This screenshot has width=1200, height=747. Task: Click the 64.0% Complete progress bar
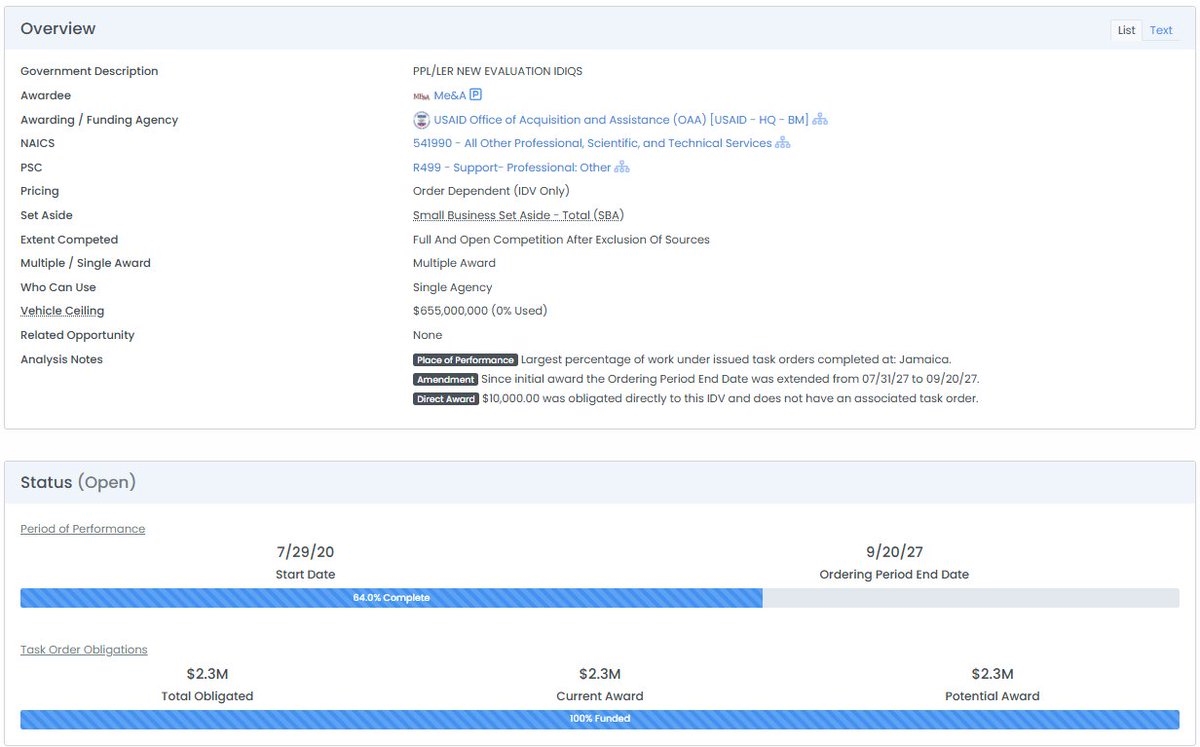[391, 598]
